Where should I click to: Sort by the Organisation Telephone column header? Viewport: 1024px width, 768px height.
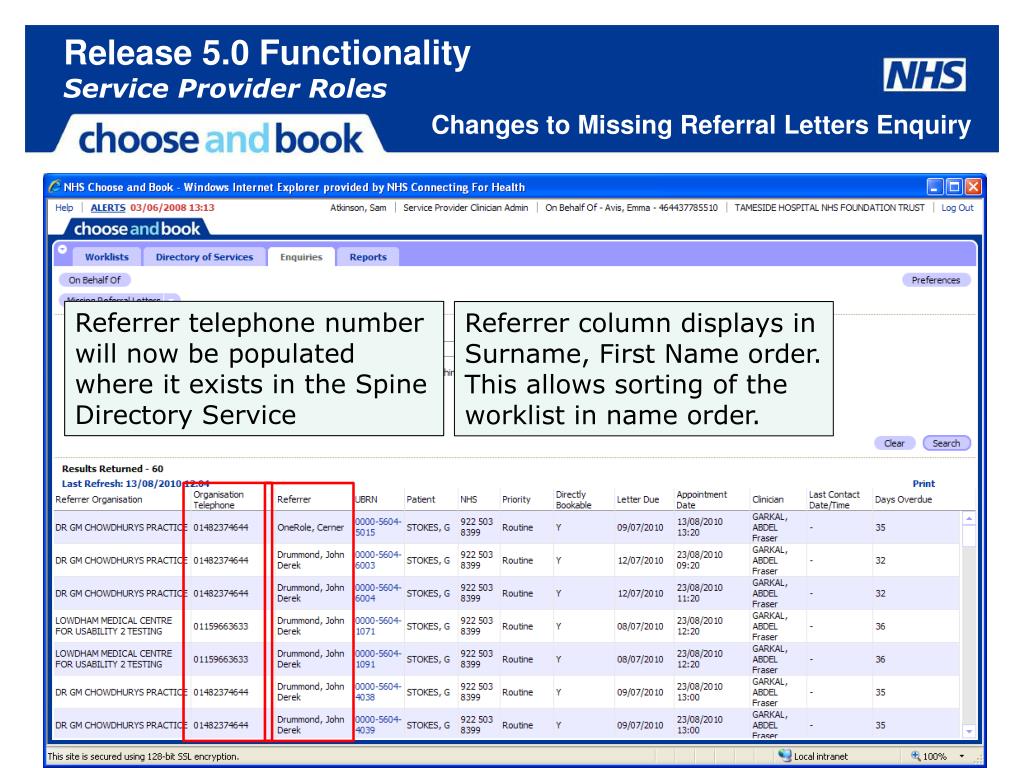(x=218, y=500)
